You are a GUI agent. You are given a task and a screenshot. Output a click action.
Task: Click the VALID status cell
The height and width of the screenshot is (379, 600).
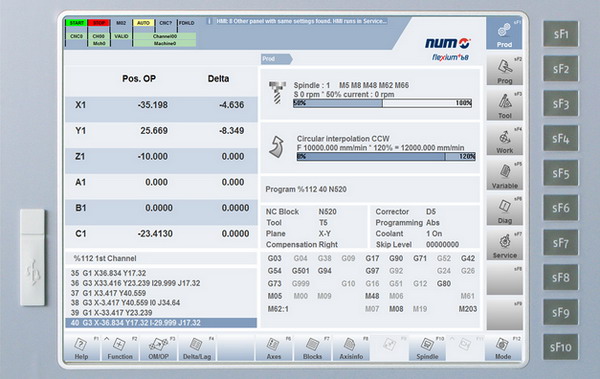pyautogui.click(x=121, y=36)
